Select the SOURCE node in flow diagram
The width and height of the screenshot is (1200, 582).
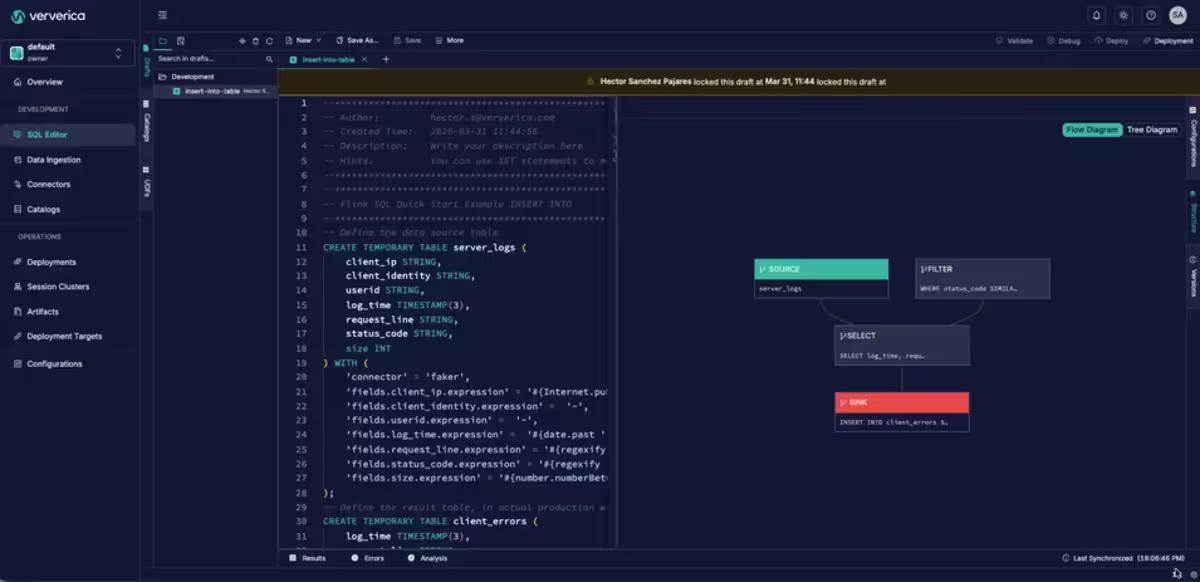click(821, 278)
